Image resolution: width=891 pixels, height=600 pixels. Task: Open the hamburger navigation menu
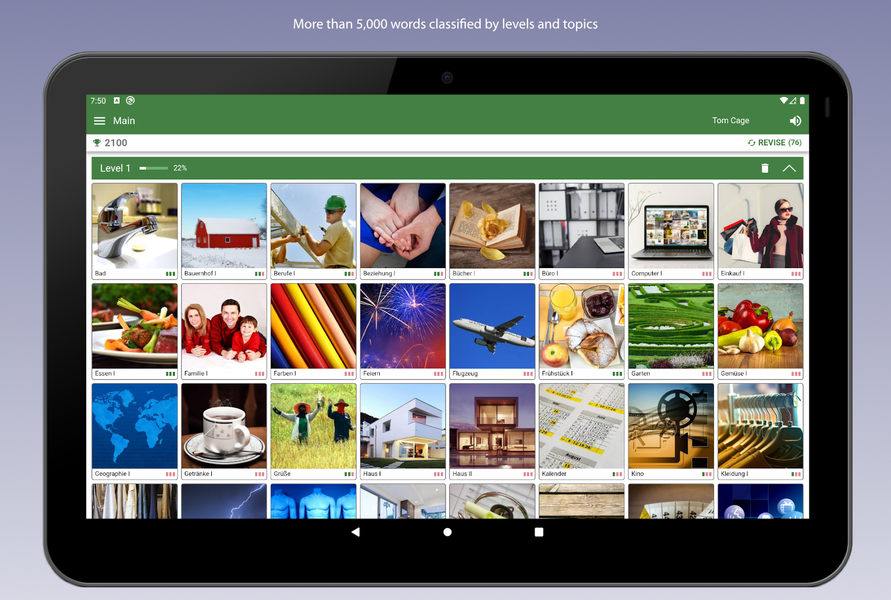99,121
